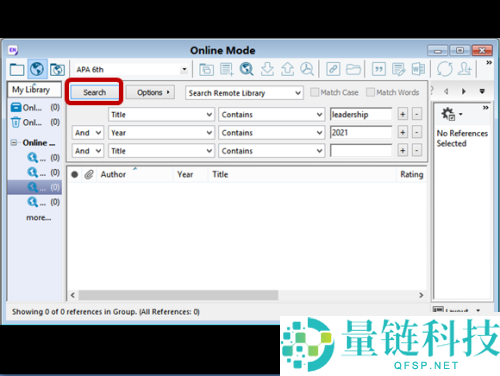
Task: Create a New Reference from the toolbar
Action: [x=227, y=69]
